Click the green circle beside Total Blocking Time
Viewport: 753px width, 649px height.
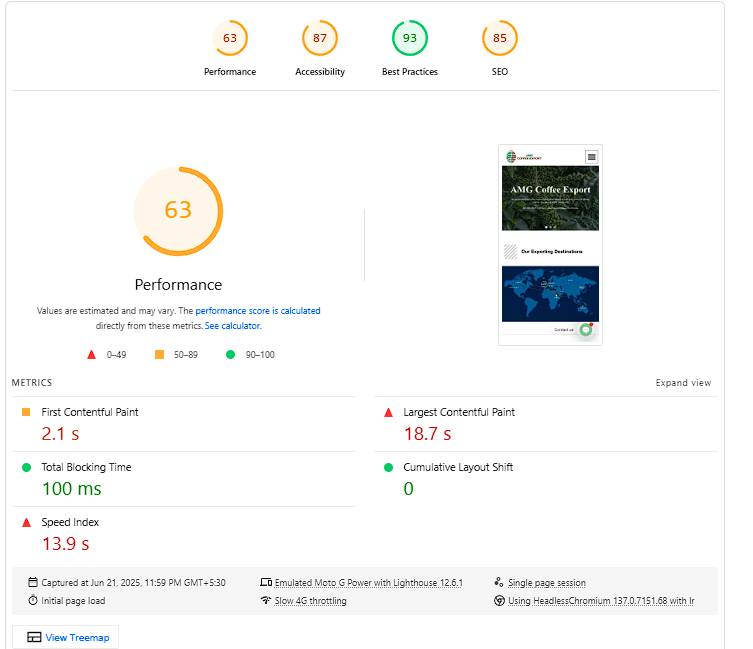coord(26,467)
